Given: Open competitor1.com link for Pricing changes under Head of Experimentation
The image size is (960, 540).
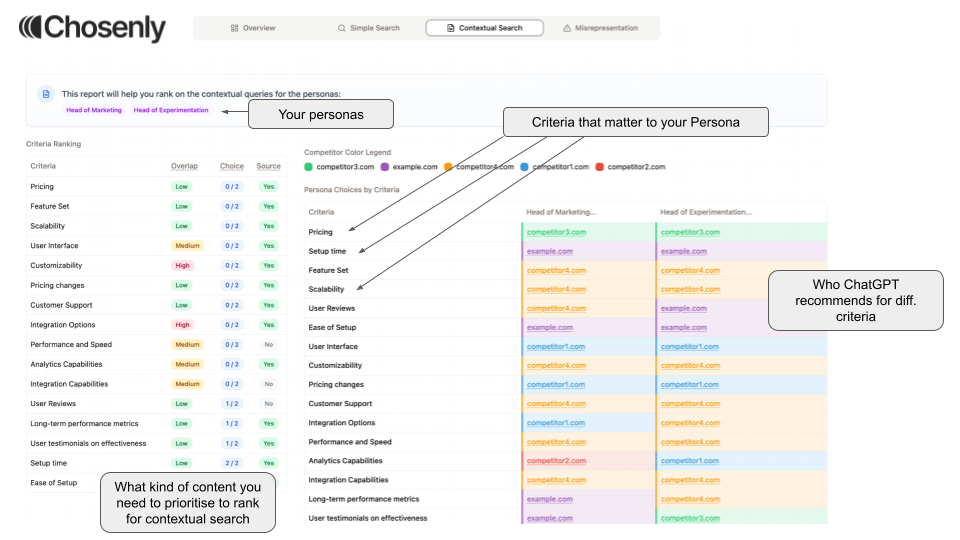Looking at the screenshot, I should 689,384.
